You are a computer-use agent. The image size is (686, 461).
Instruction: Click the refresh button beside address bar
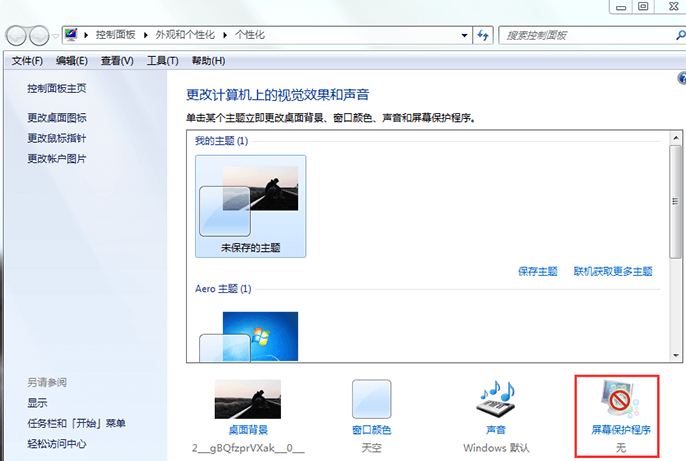(x=484, y=35)
